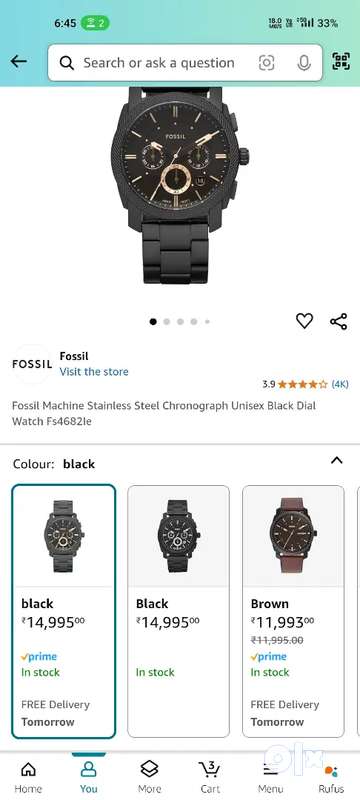Go to Home in bottom navigation
This screenshot has height=800, width=360.
pyautogui.click(x=28, y=777)
